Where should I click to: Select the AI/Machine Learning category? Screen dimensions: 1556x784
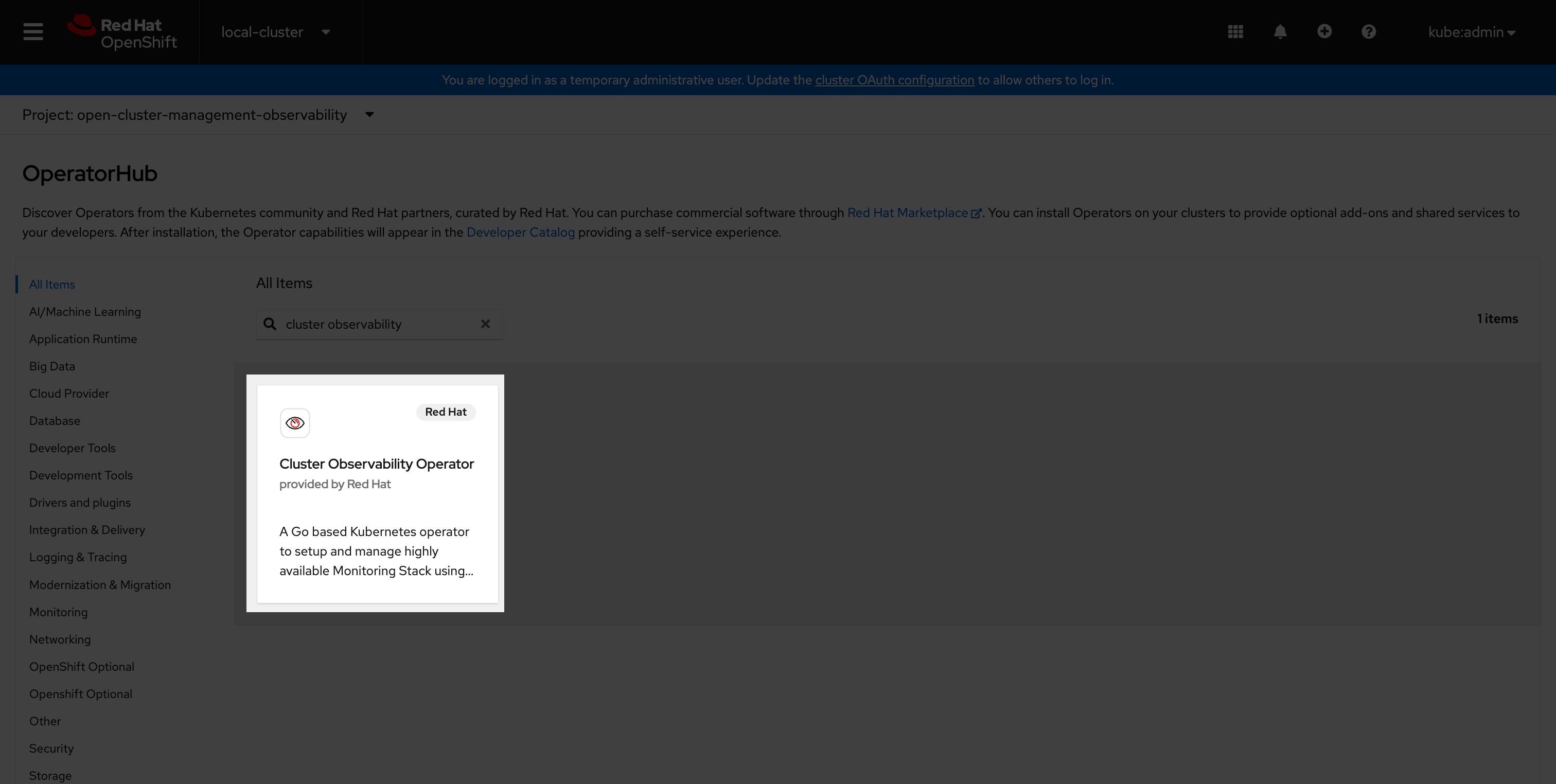point(84,311)
